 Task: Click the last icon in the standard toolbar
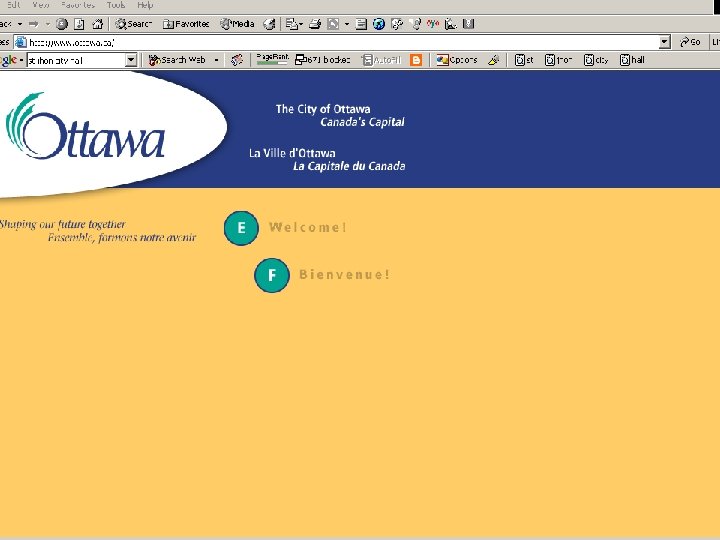tap(468, 24)
